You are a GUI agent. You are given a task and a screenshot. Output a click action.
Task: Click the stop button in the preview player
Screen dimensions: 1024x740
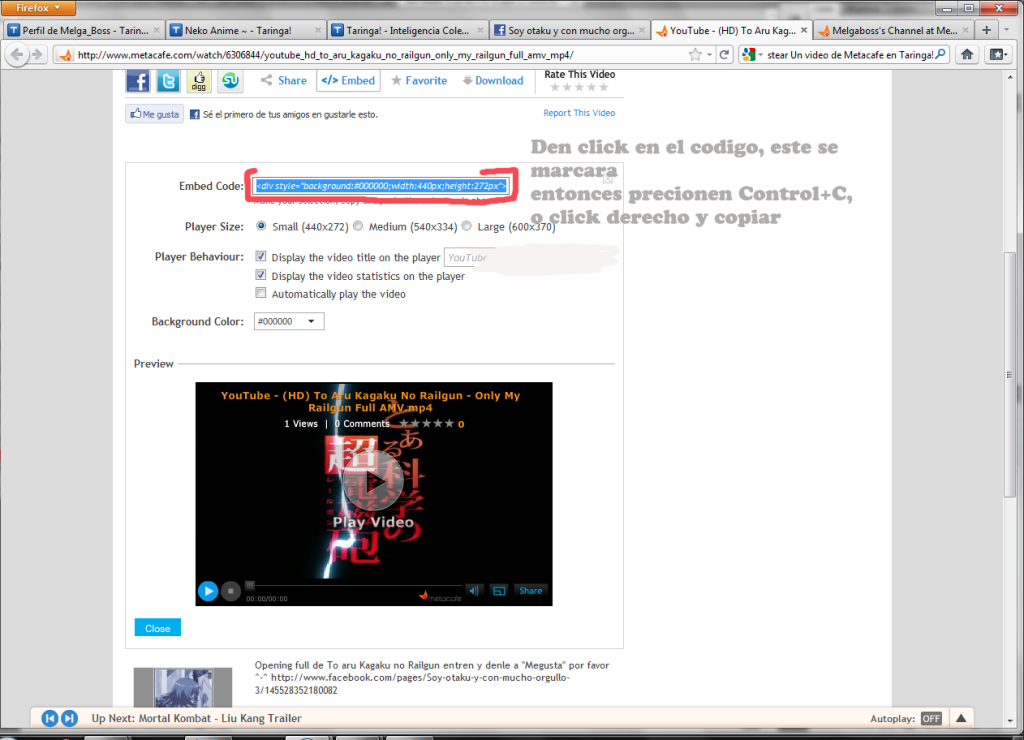[x=231, y=591]
